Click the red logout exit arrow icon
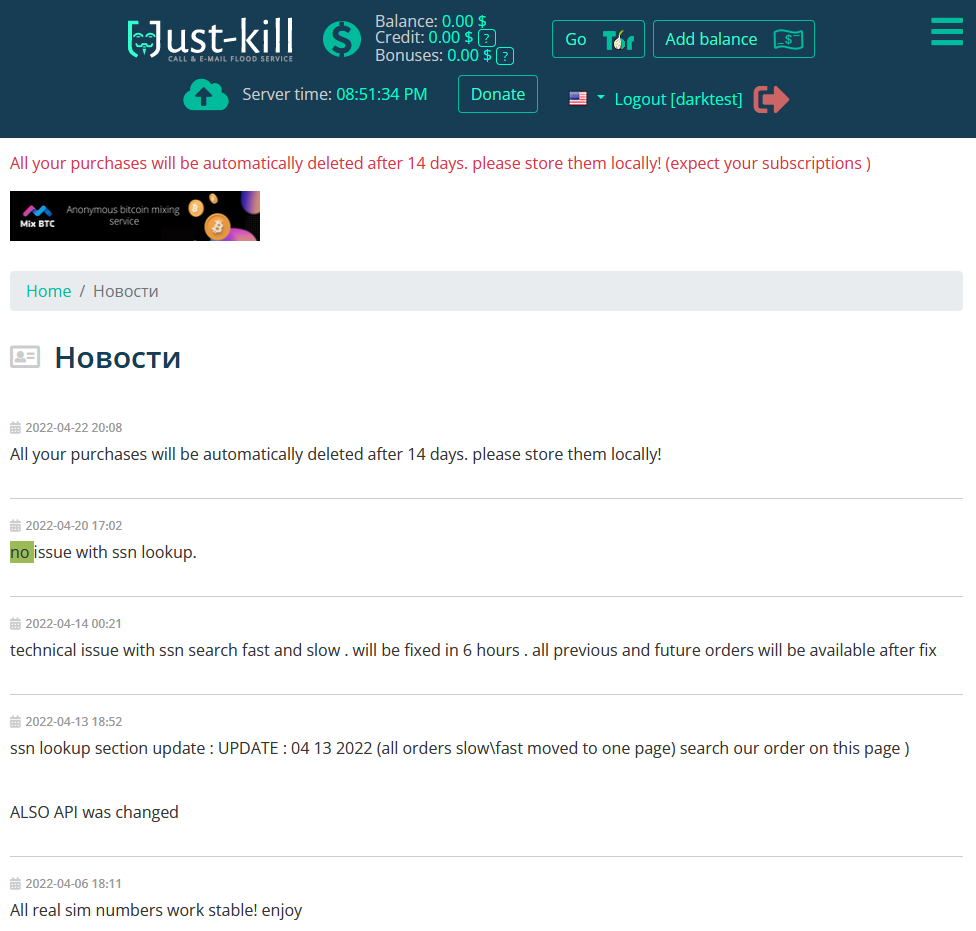The width and height of the screenshot is (976, 931). [770, 98]
